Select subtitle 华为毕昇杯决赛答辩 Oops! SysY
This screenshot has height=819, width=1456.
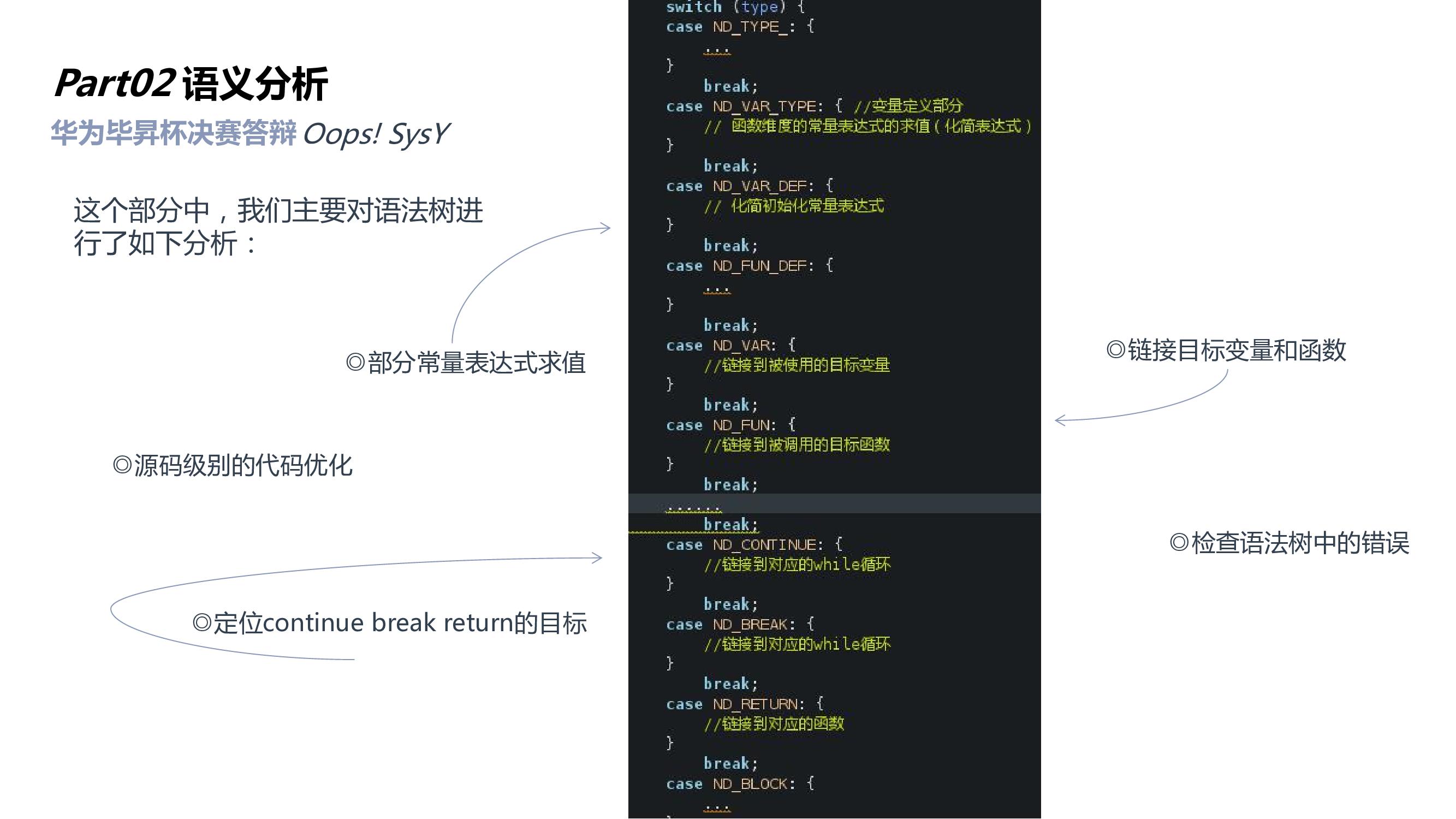click(x=250, y=134)
